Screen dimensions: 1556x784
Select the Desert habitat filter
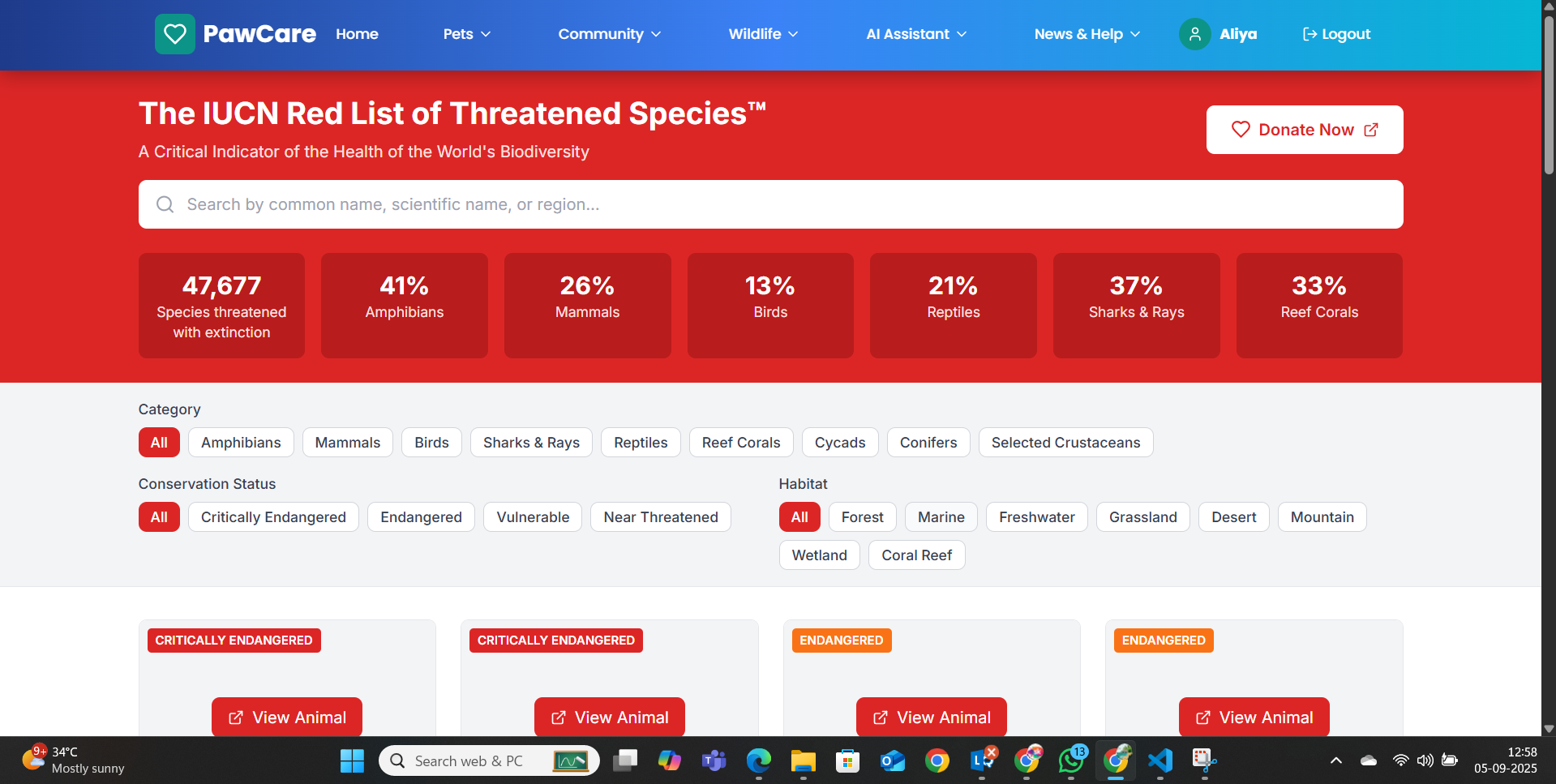(x=1234, y=517)
